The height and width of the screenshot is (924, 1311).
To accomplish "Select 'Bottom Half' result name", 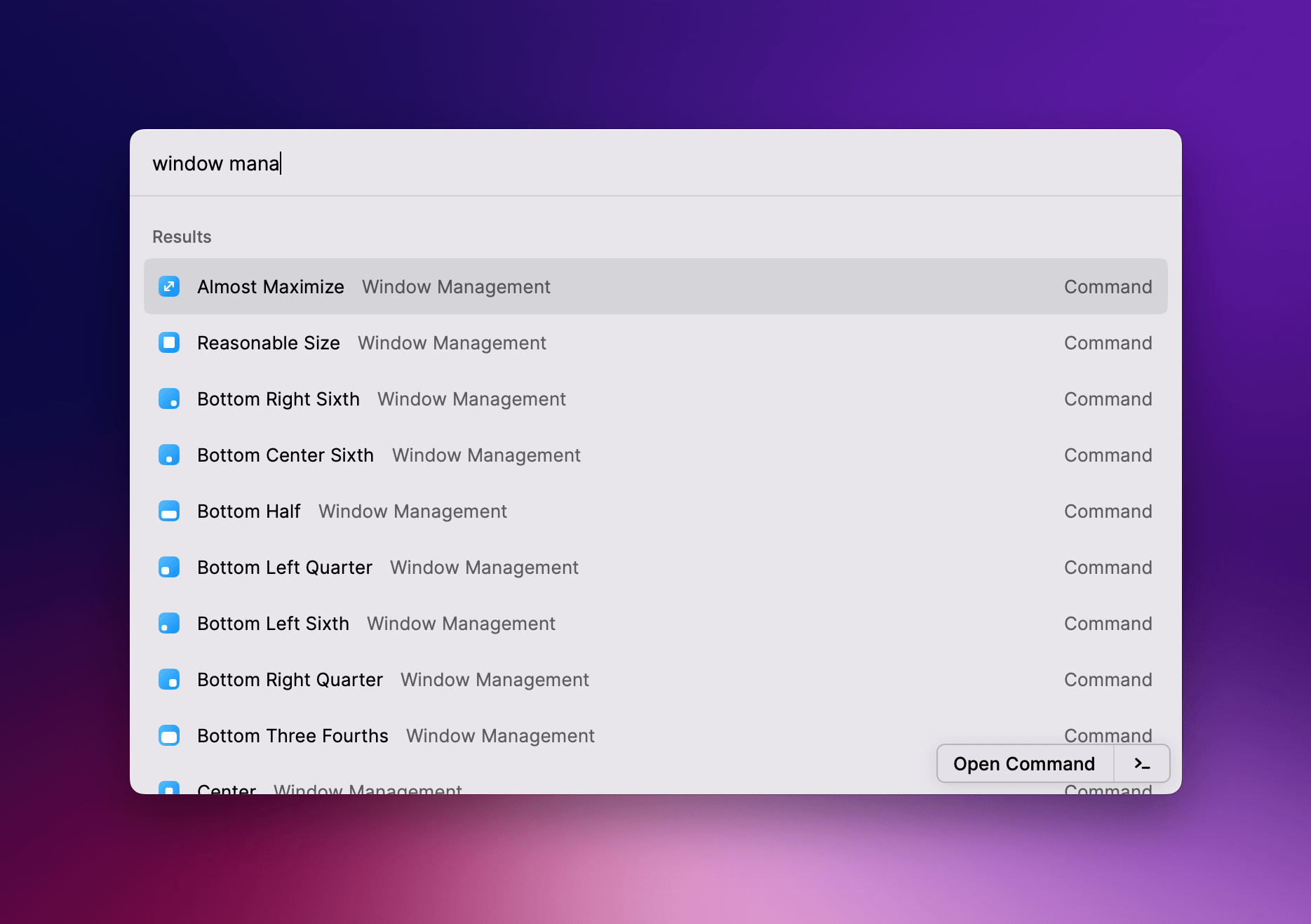I will point(249,511).
